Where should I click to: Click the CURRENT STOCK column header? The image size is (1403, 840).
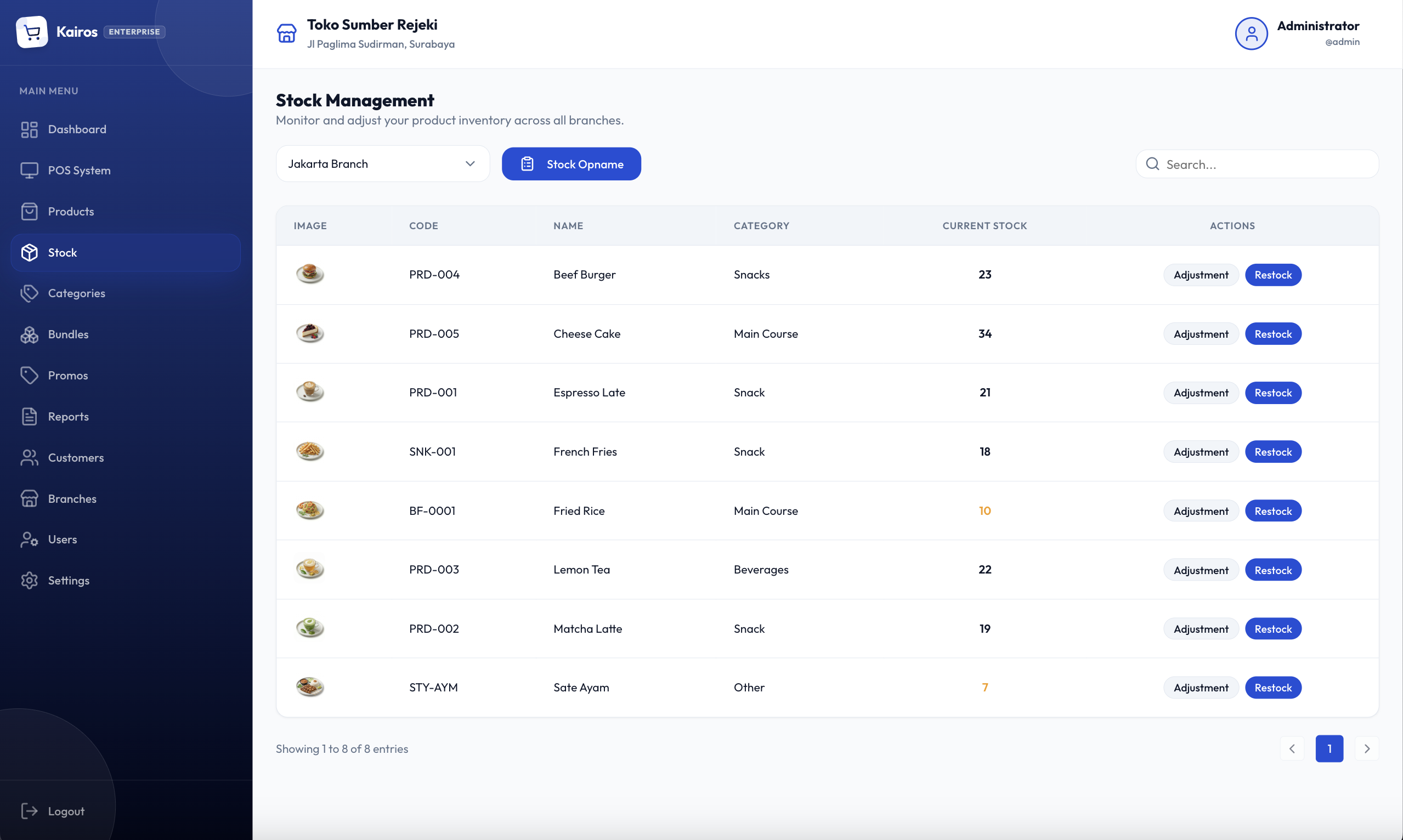click(985, 226)
